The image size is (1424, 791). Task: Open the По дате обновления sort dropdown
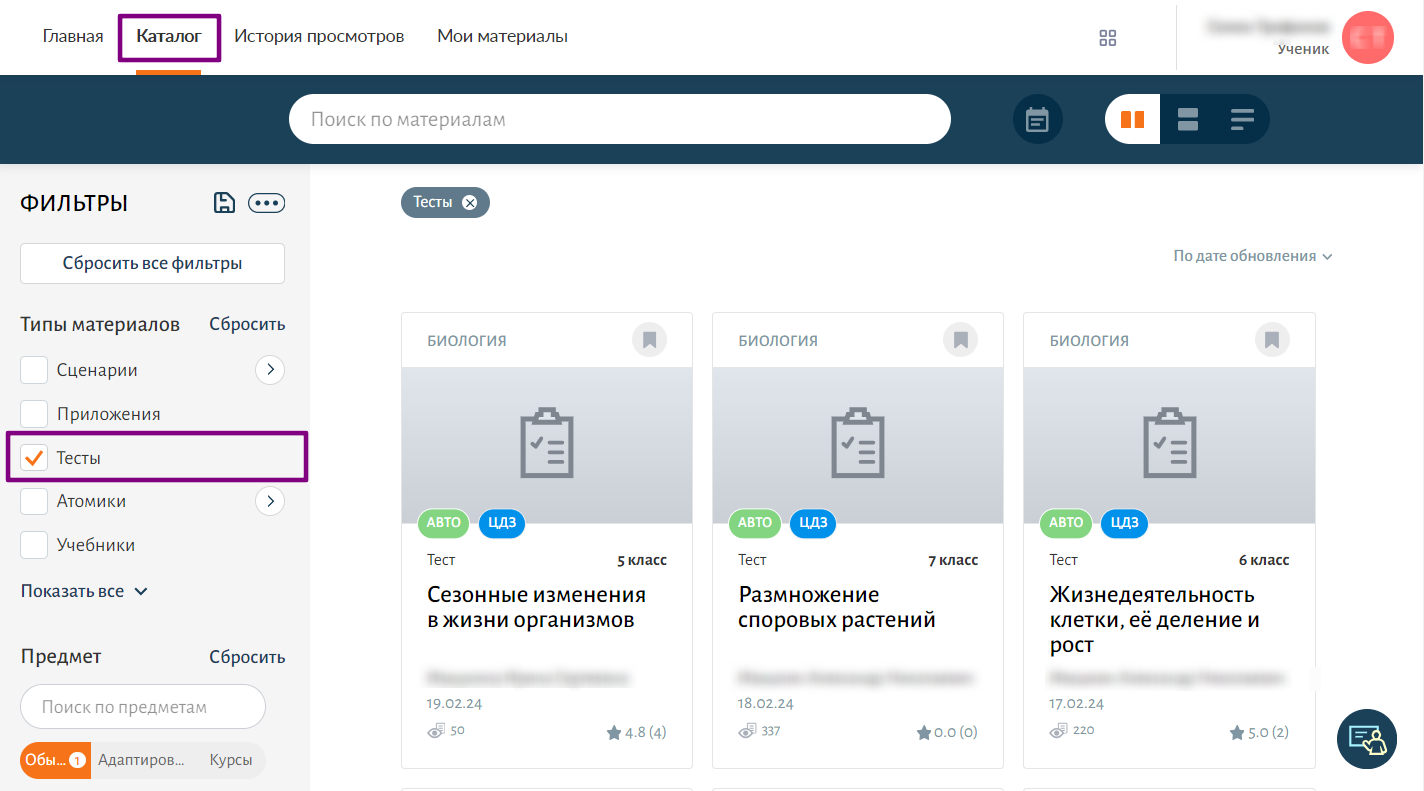(x=1253, y=256)
